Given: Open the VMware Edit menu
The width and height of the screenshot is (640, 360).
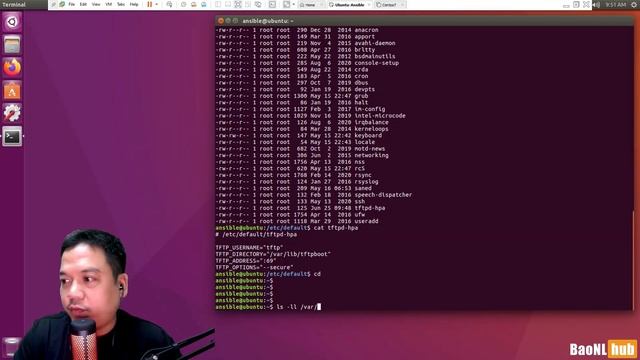Looking at the screenshot, I should click(x=83, y=4).
